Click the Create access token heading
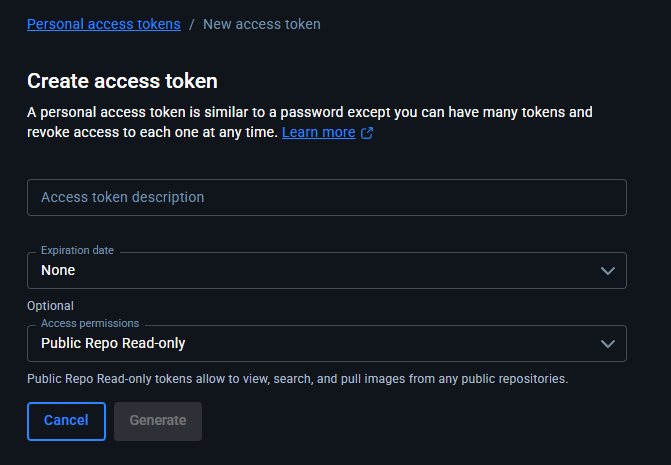 122,81
